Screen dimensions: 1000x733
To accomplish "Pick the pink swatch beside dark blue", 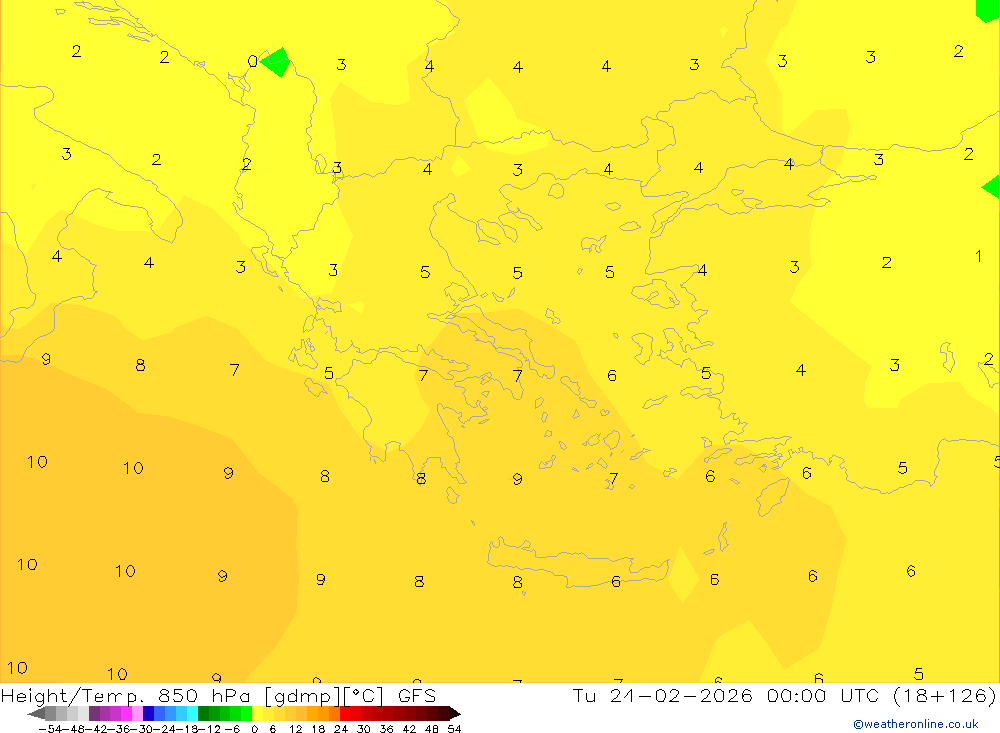I will point(137,713).
